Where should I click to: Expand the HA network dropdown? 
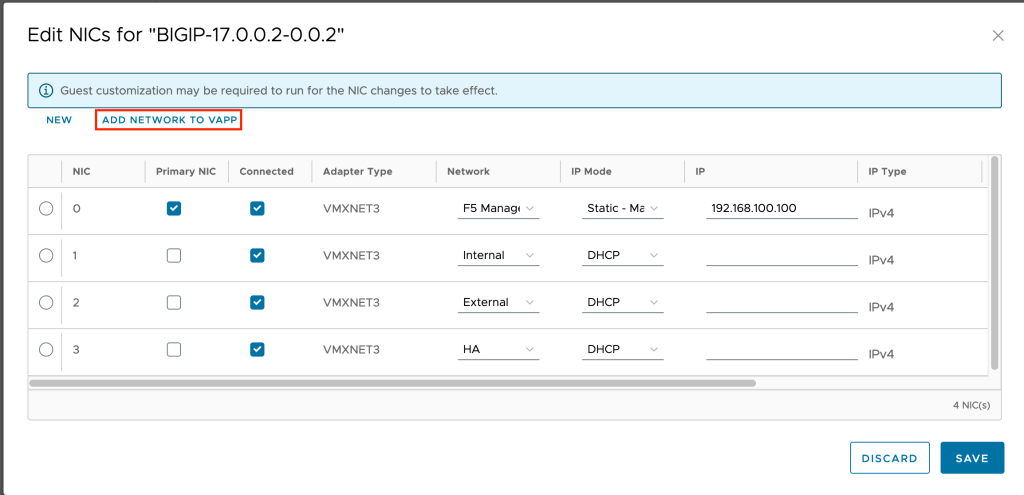[x=498, y=350]
